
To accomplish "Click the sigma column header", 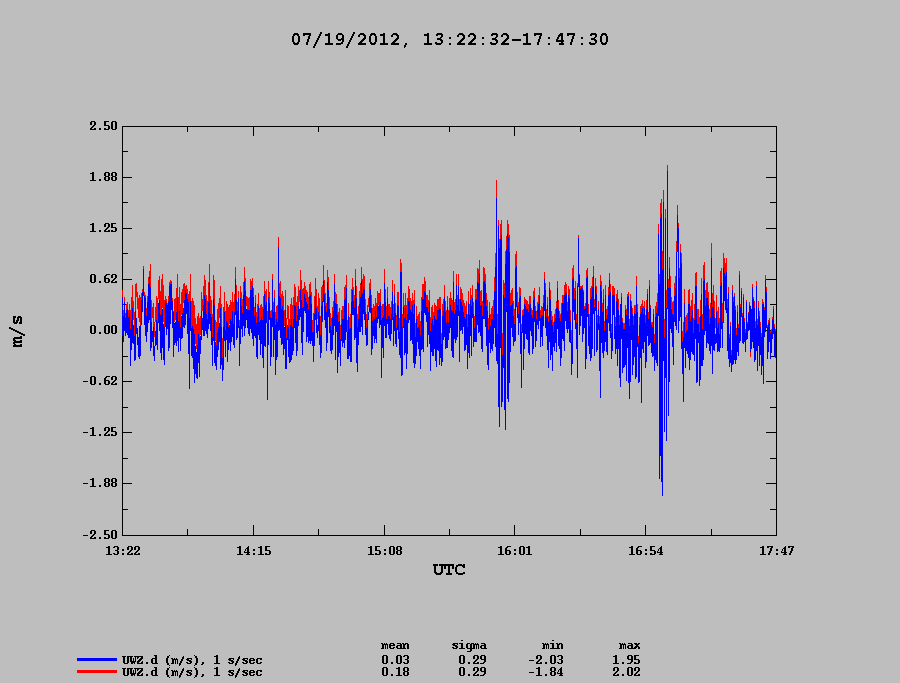I will click(469, 646).
